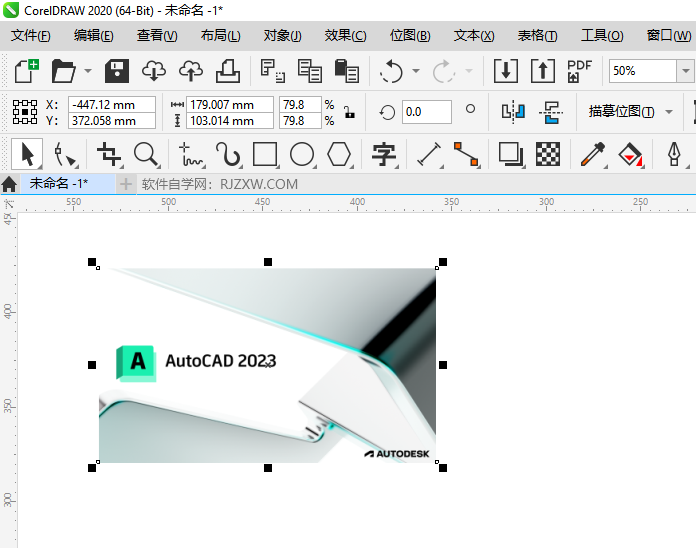The width and height of the screenshot is (696, 548).
Task: Open the 编辑(E) menu
Action: point(94,35)
